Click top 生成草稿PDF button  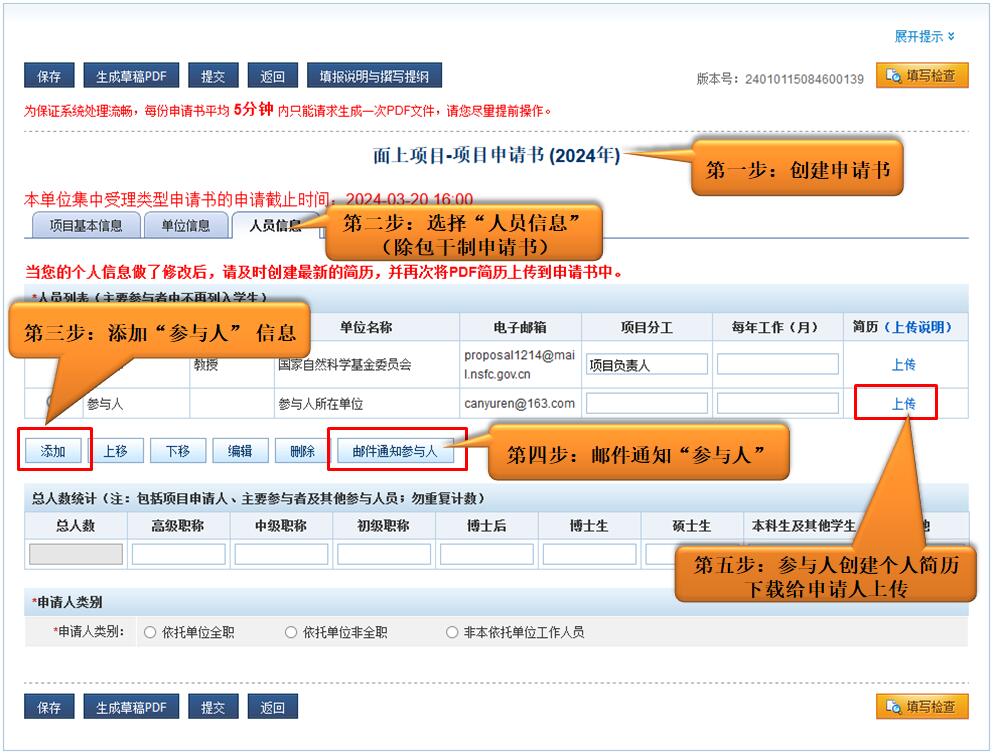point(131,77)
